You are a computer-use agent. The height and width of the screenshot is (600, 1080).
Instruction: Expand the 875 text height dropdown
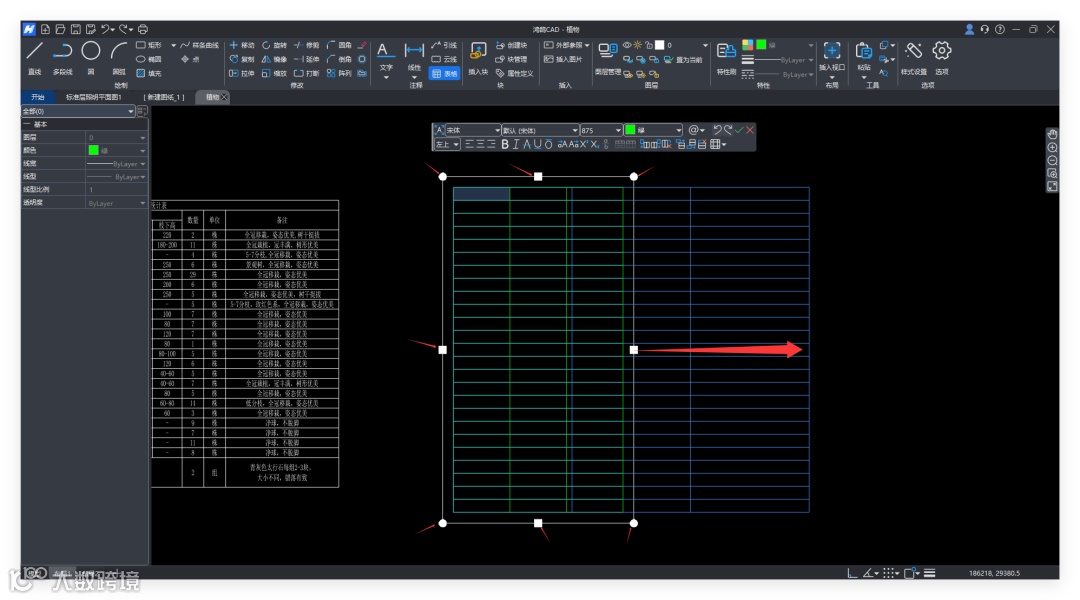616,130
